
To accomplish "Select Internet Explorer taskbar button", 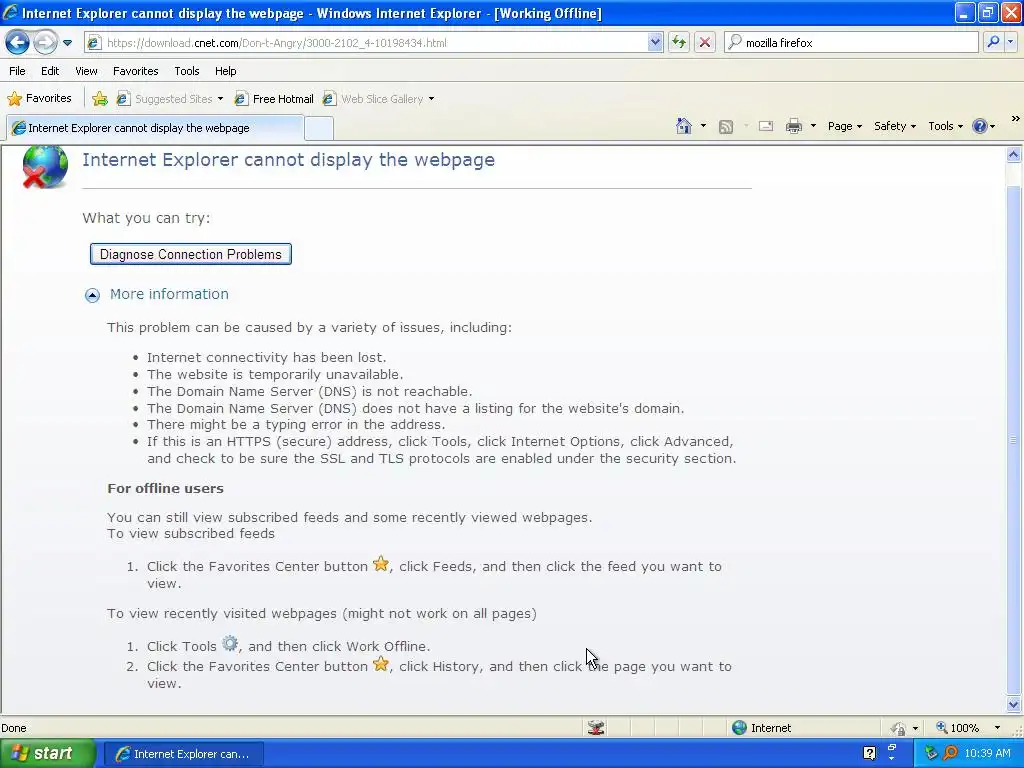I will (183, 754).
